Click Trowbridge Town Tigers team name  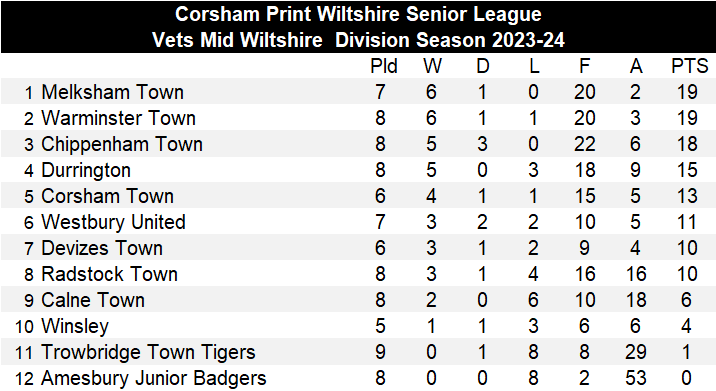point(148,353)
